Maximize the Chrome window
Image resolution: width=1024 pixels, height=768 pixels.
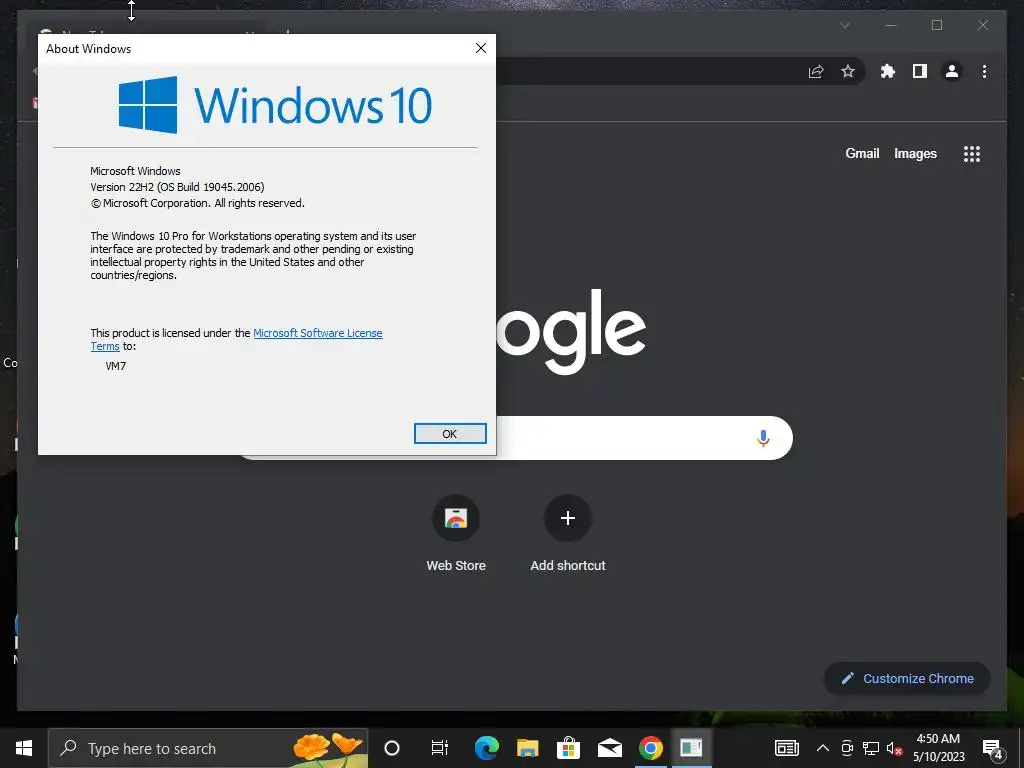pos(937,25)
